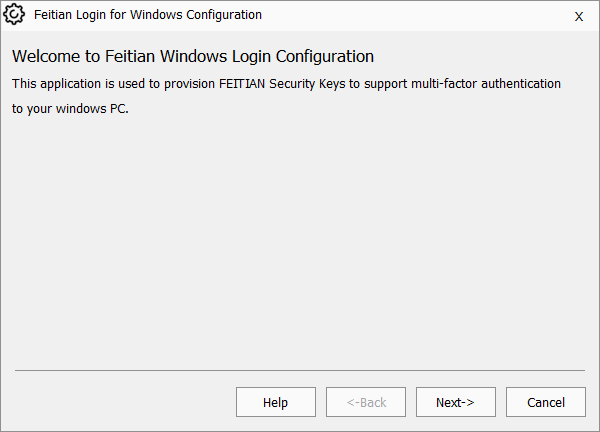Viewport: 600px width, 432px height.
Task: Click the gear icon in the title bar
Action: click(14, 15)
